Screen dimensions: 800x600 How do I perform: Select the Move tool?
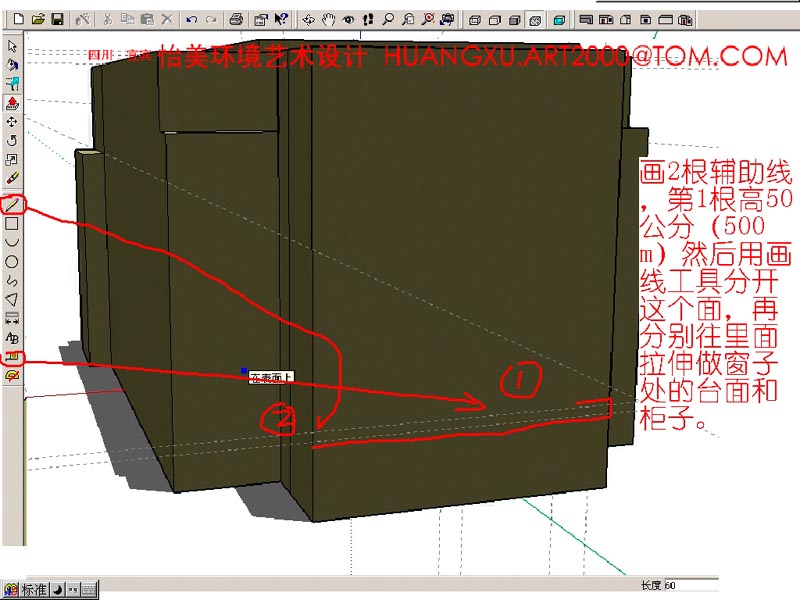pos(12,121)
